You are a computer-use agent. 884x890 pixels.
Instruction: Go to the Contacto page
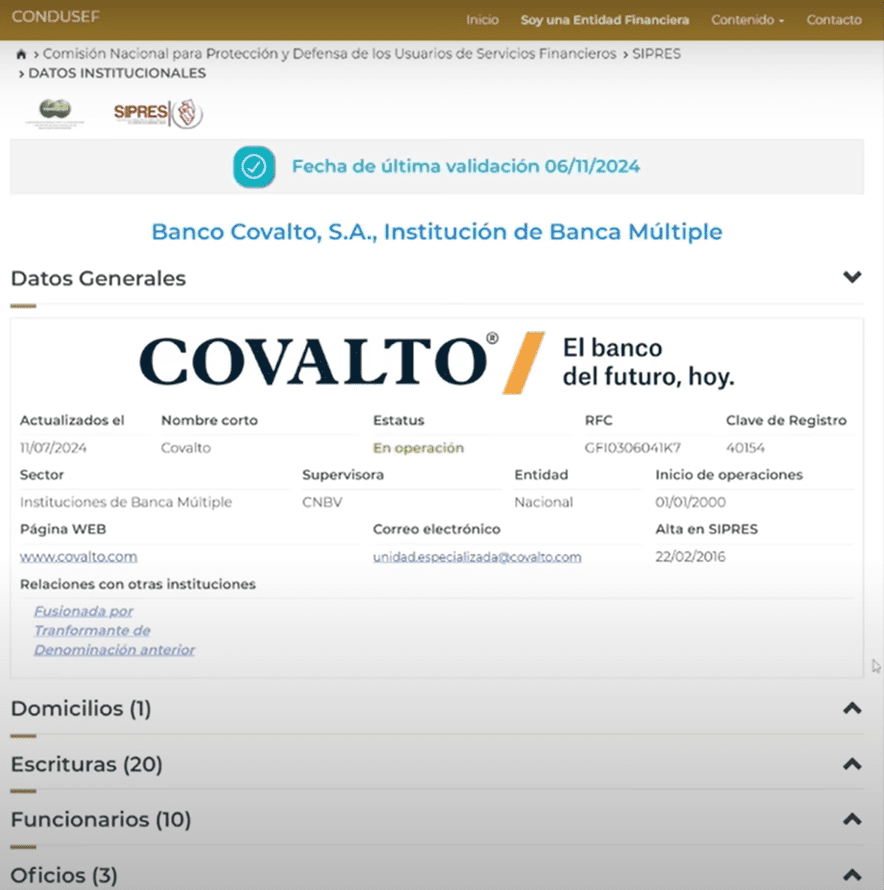833,20
